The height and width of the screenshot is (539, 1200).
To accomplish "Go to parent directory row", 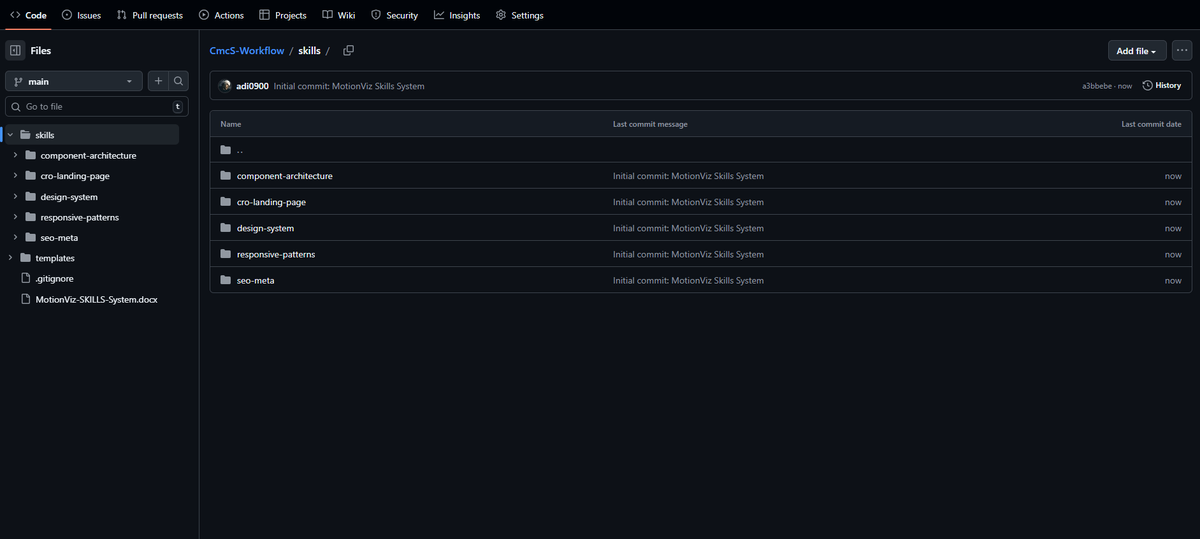I will (x=701, y=150).
